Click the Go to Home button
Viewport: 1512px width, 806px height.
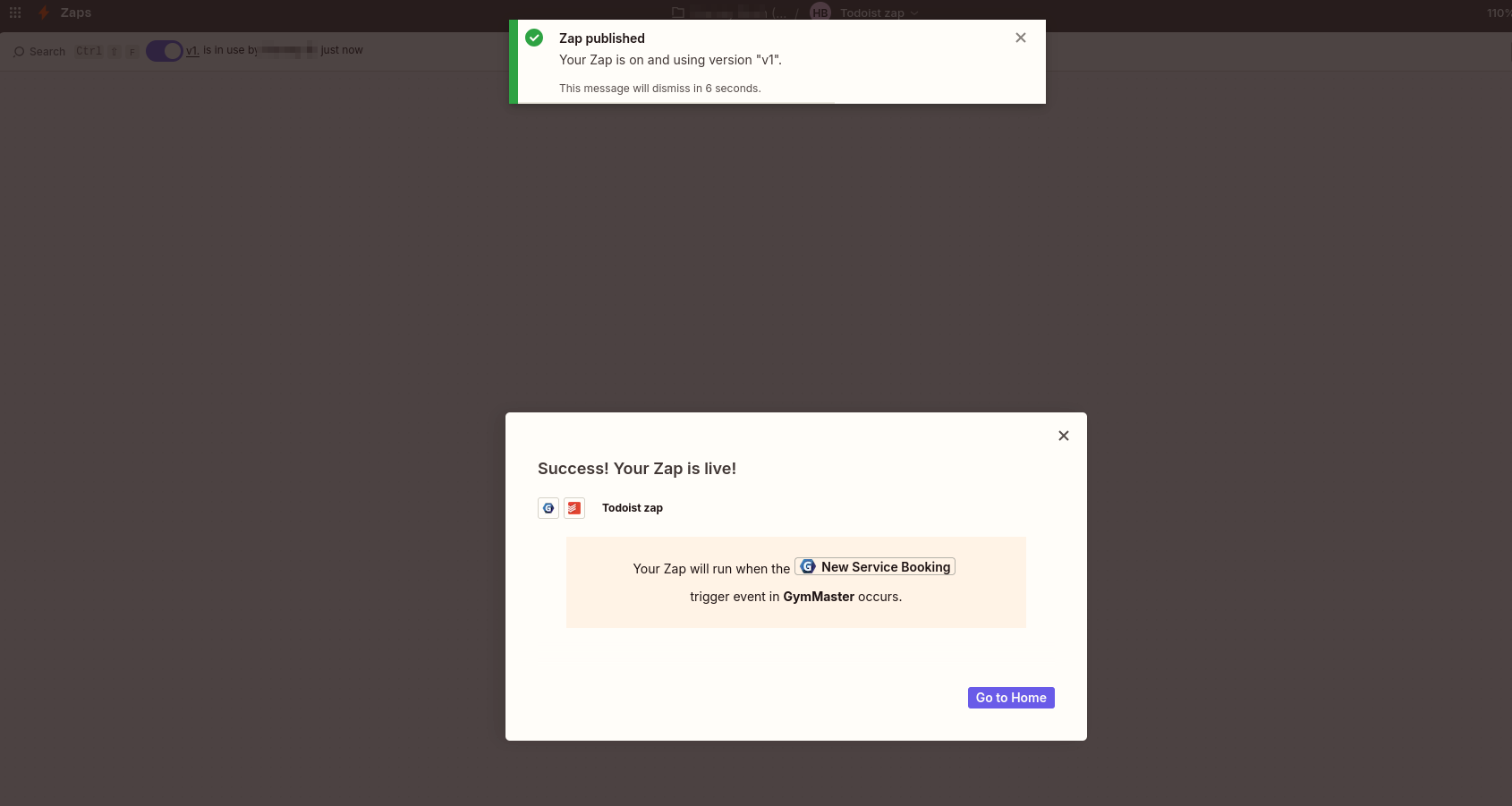point(1011,698)
